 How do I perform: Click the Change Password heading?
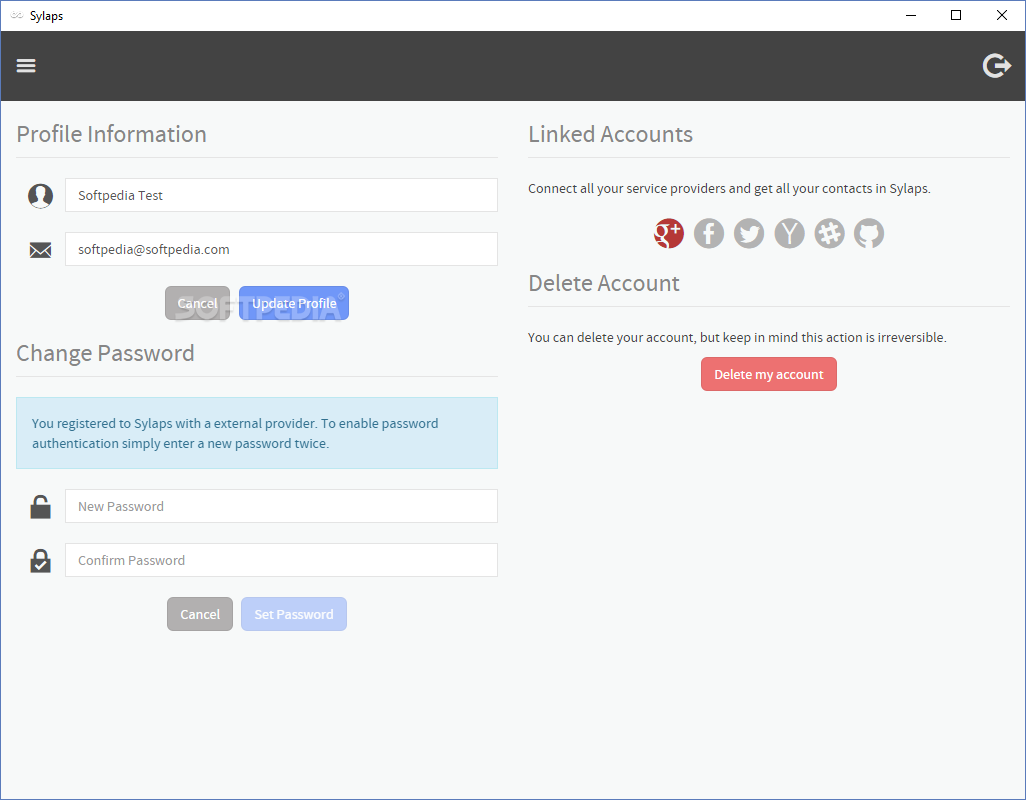pos(105,353)
